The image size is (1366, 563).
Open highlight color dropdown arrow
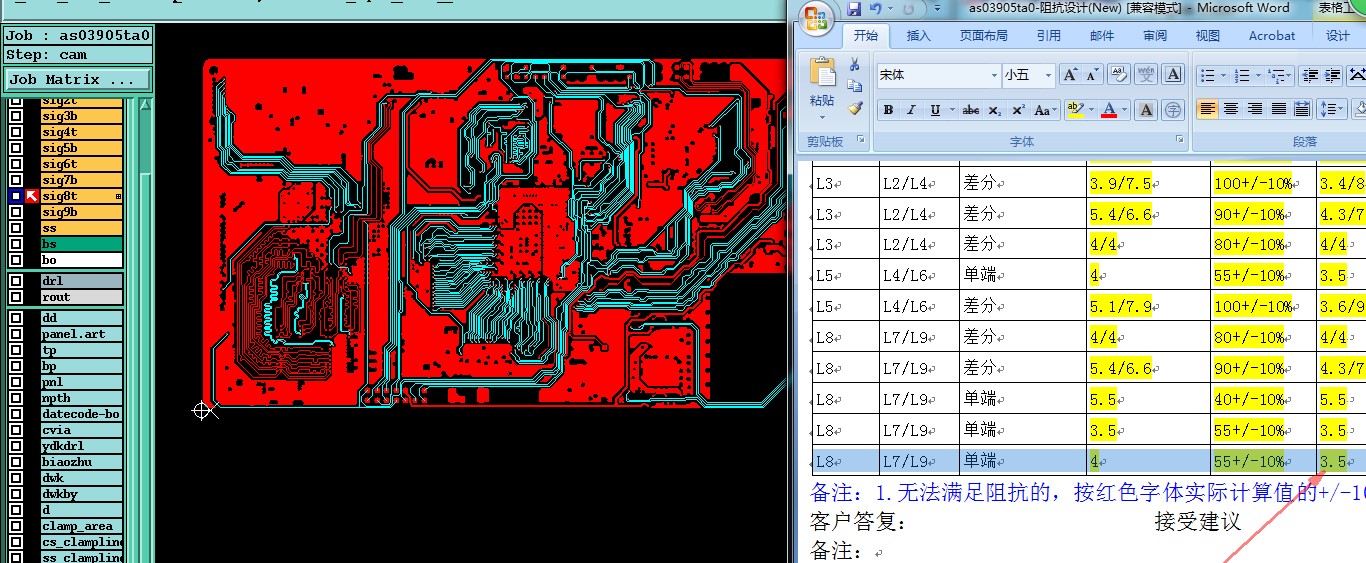pos(1090,110)
